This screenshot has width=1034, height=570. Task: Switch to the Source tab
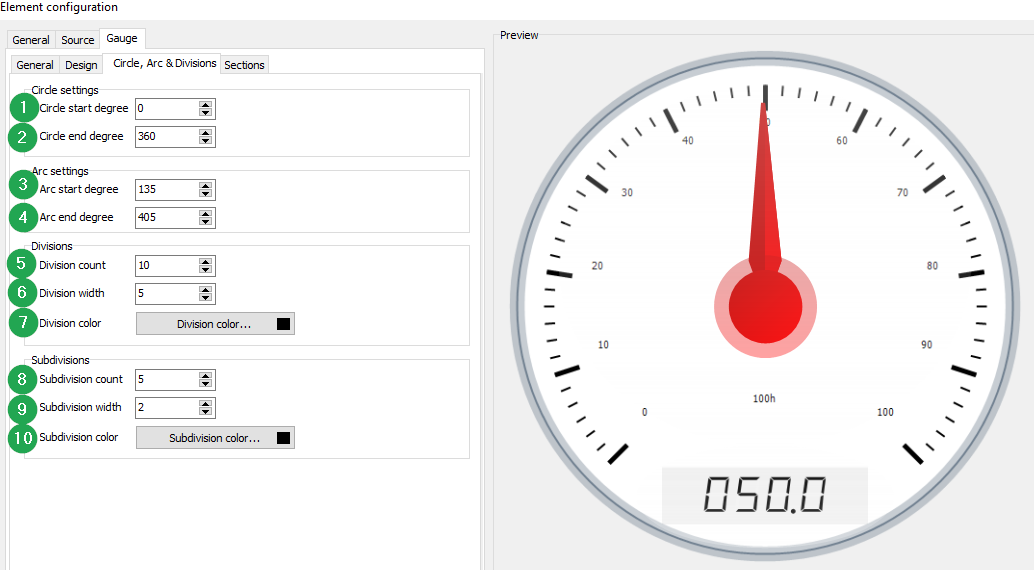(x=77, y=40)
